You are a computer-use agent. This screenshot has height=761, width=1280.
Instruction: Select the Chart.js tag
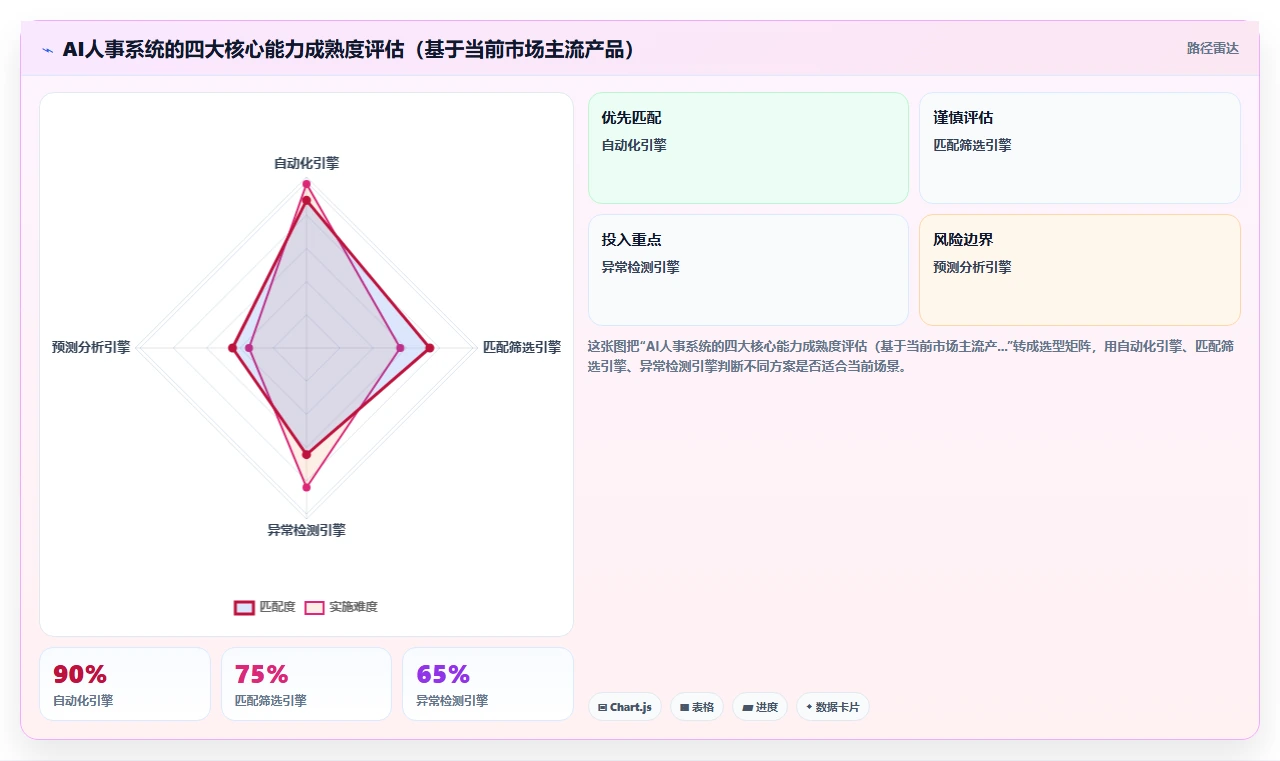(625, 707)
